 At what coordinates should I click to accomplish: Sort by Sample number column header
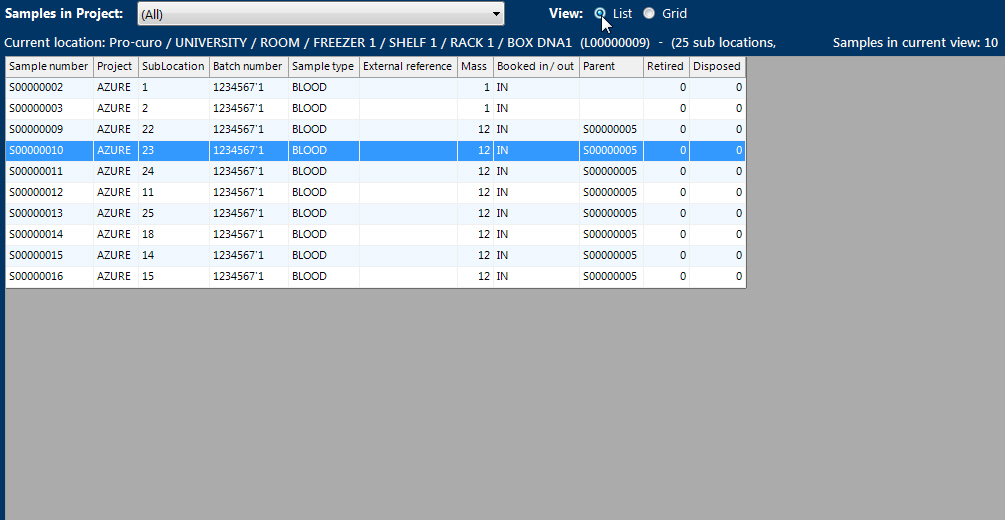click(49, 67)
